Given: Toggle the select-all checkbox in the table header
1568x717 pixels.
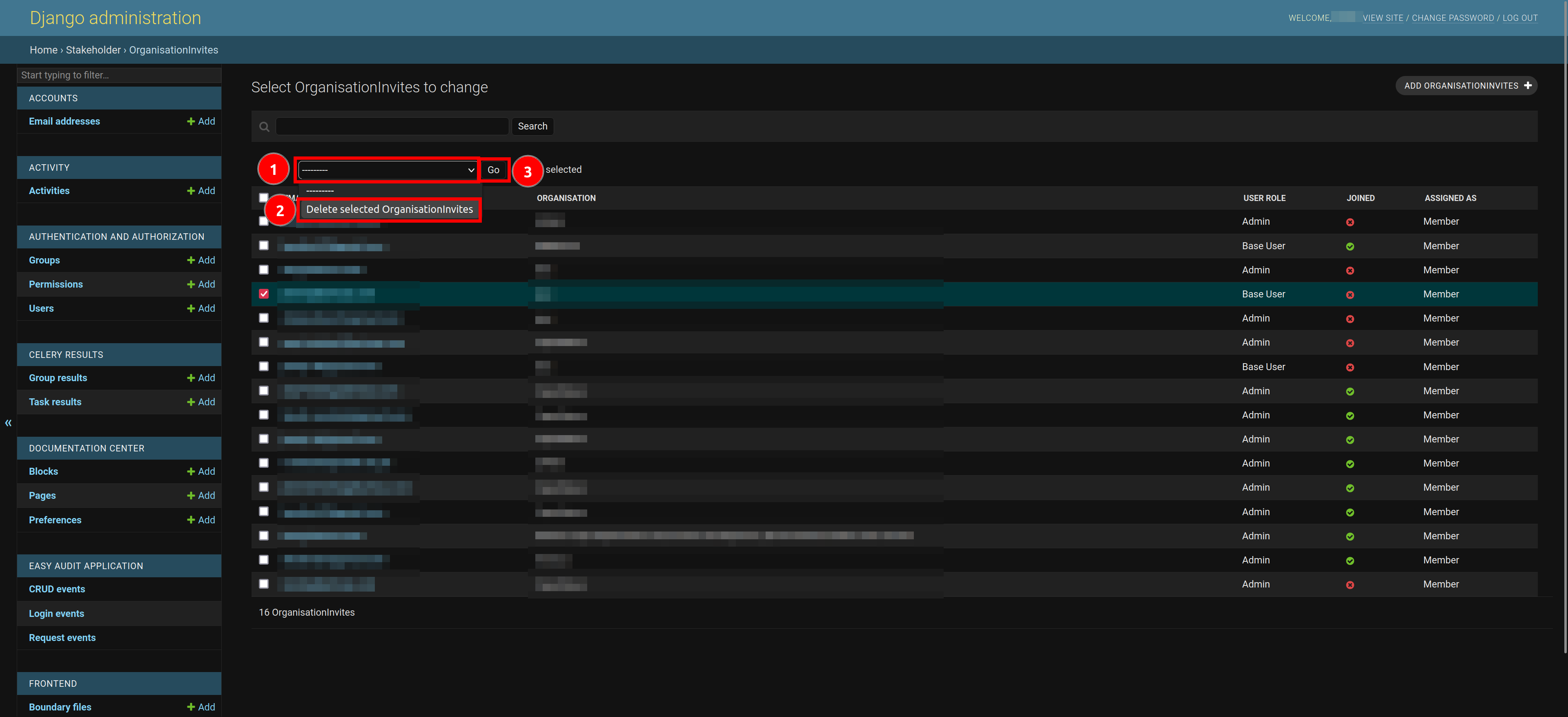Looking at the screenshot, I should (x=263, y=197).
